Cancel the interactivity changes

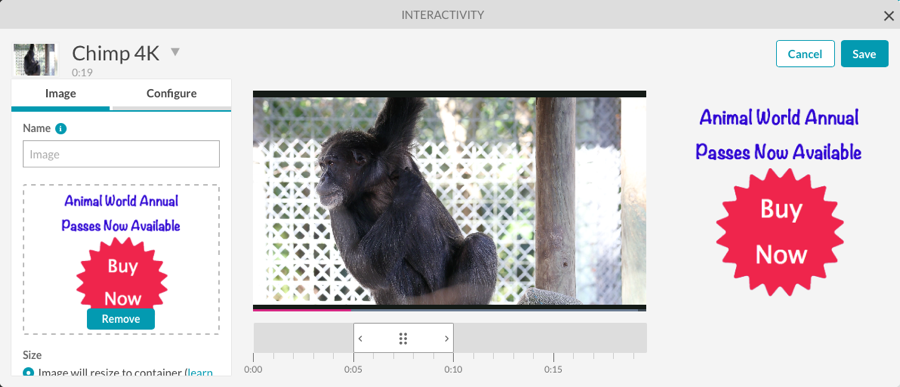pos(805,54)
